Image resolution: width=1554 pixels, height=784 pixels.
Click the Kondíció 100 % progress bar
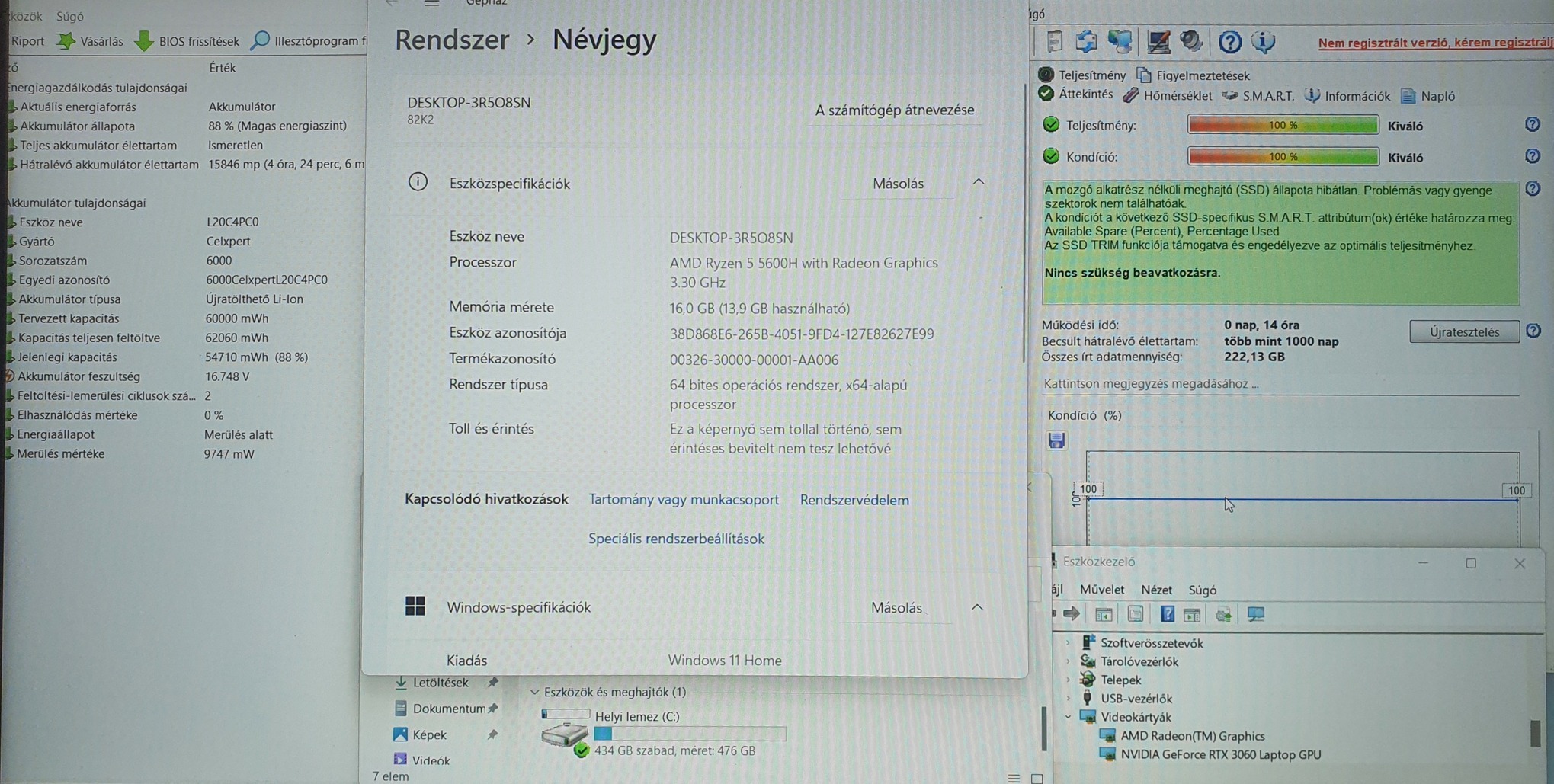1283,156
